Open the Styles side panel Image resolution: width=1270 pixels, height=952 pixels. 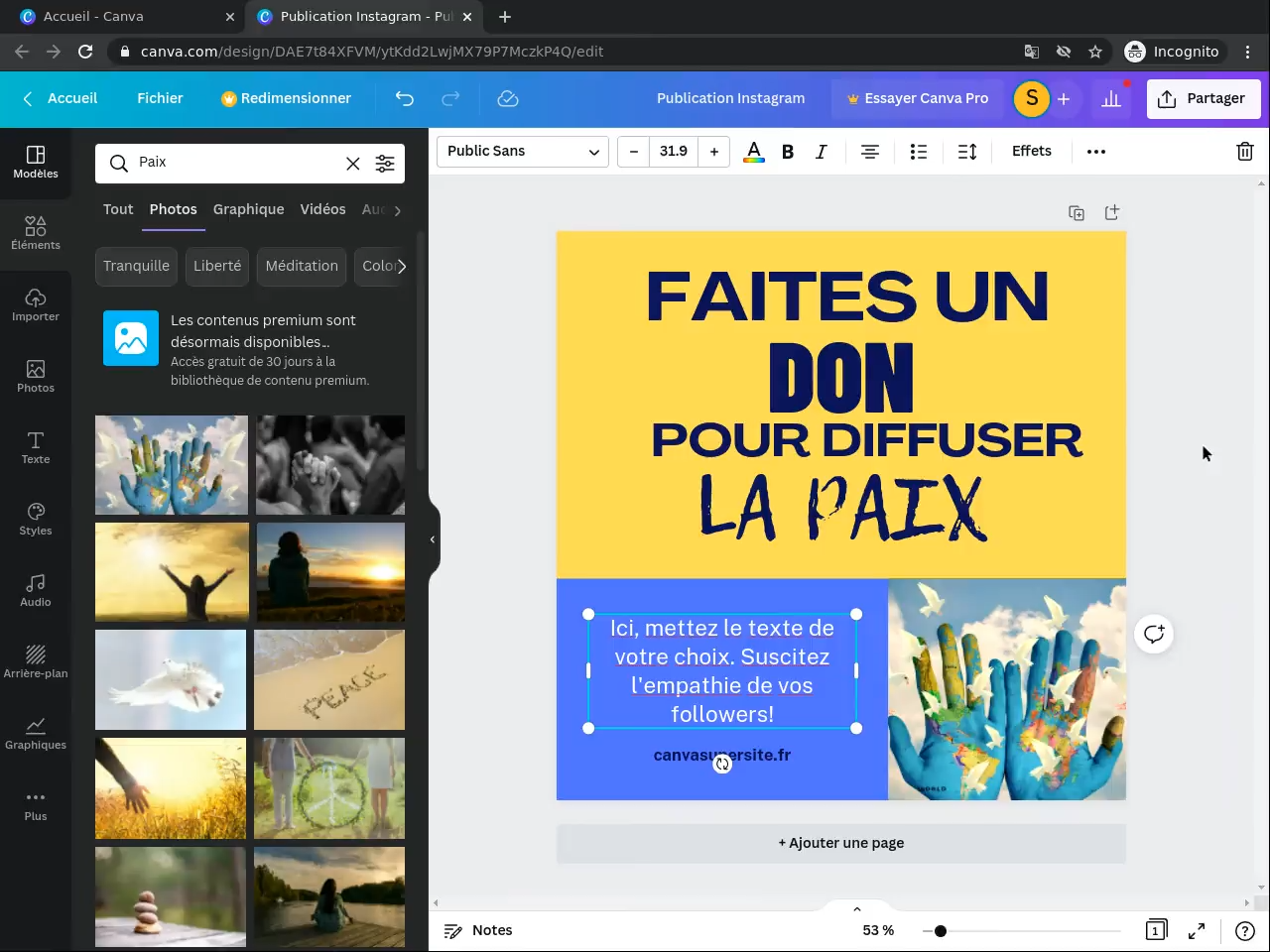[x=36, y=519]
